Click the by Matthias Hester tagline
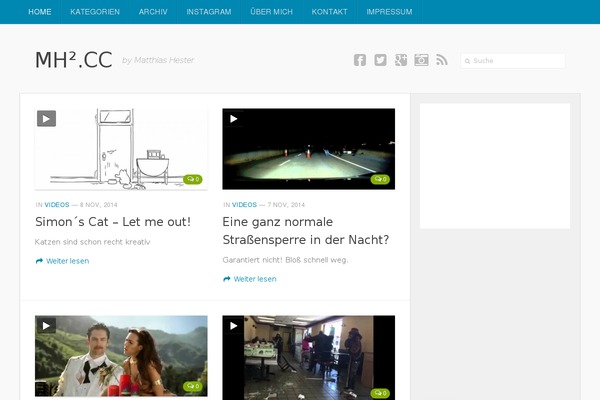Screen dimensions: 600x400 click(x=158, y=60)
